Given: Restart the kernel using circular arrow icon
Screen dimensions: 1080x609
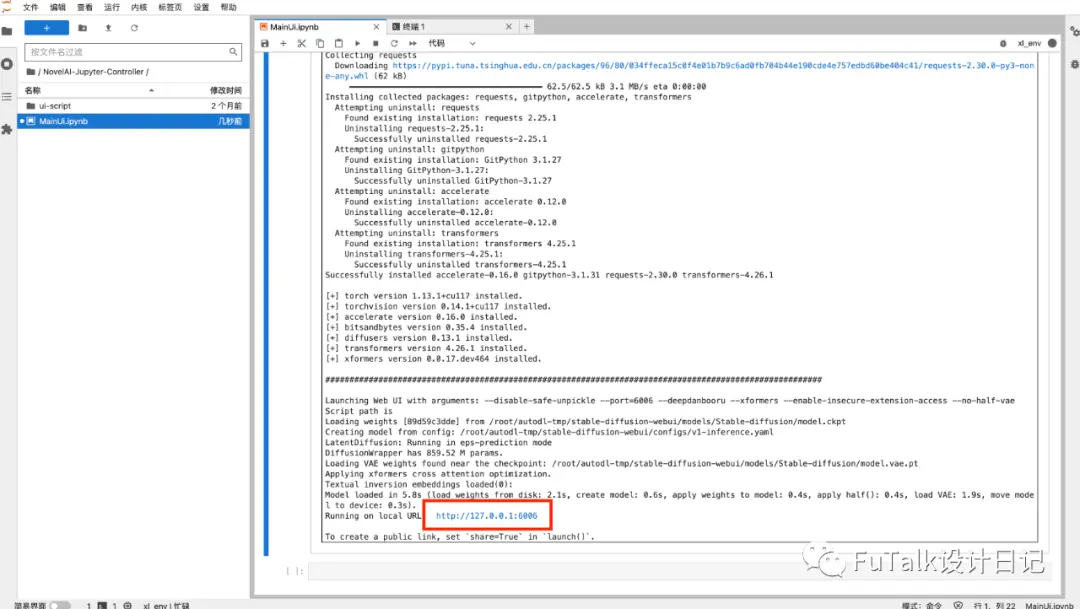Looking at the screenshot, I should (394, 43).
